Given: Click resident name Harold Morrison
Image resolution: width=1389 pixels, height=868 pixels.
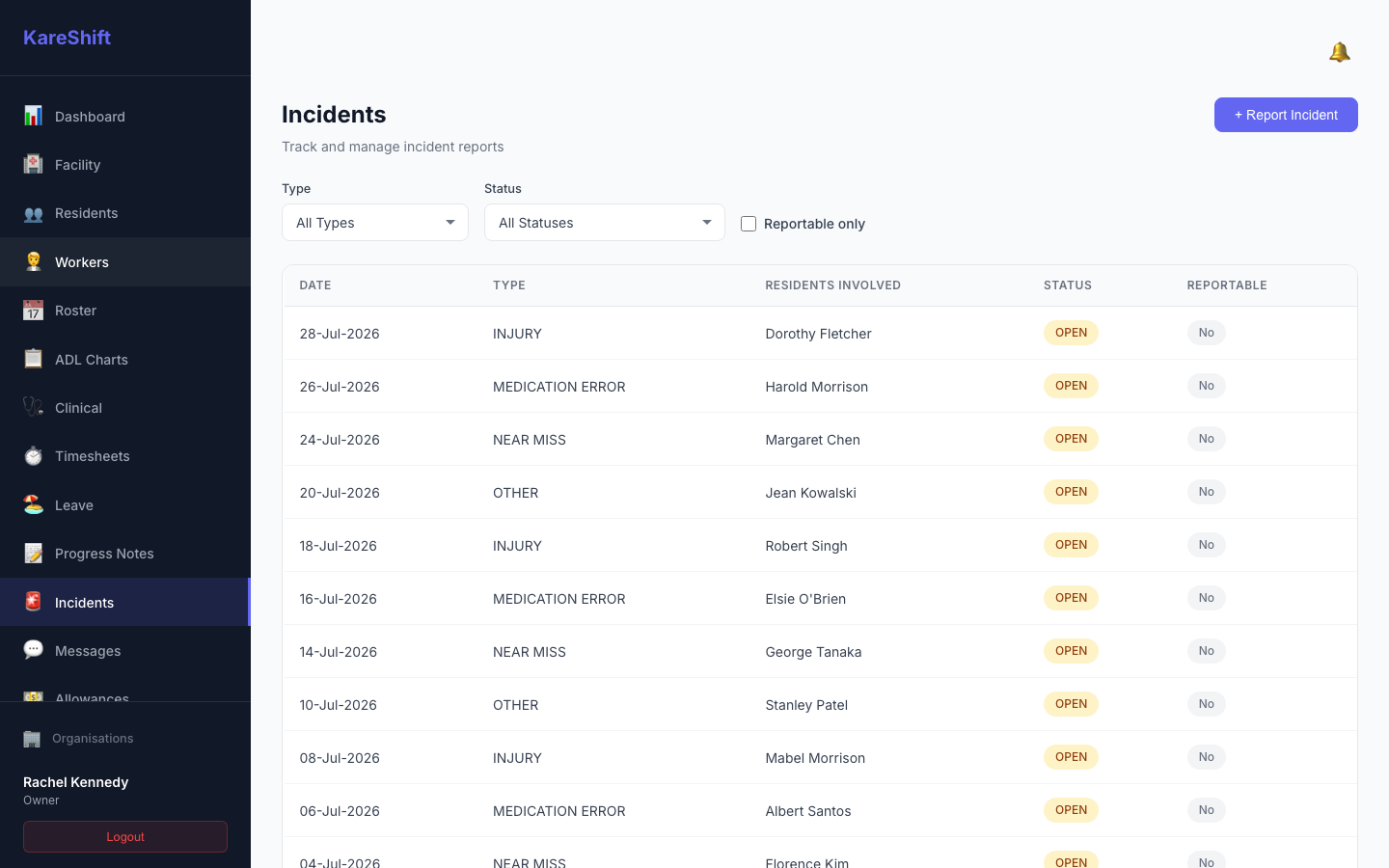Looking at the screenshot, I should click(x=817, y=387).
